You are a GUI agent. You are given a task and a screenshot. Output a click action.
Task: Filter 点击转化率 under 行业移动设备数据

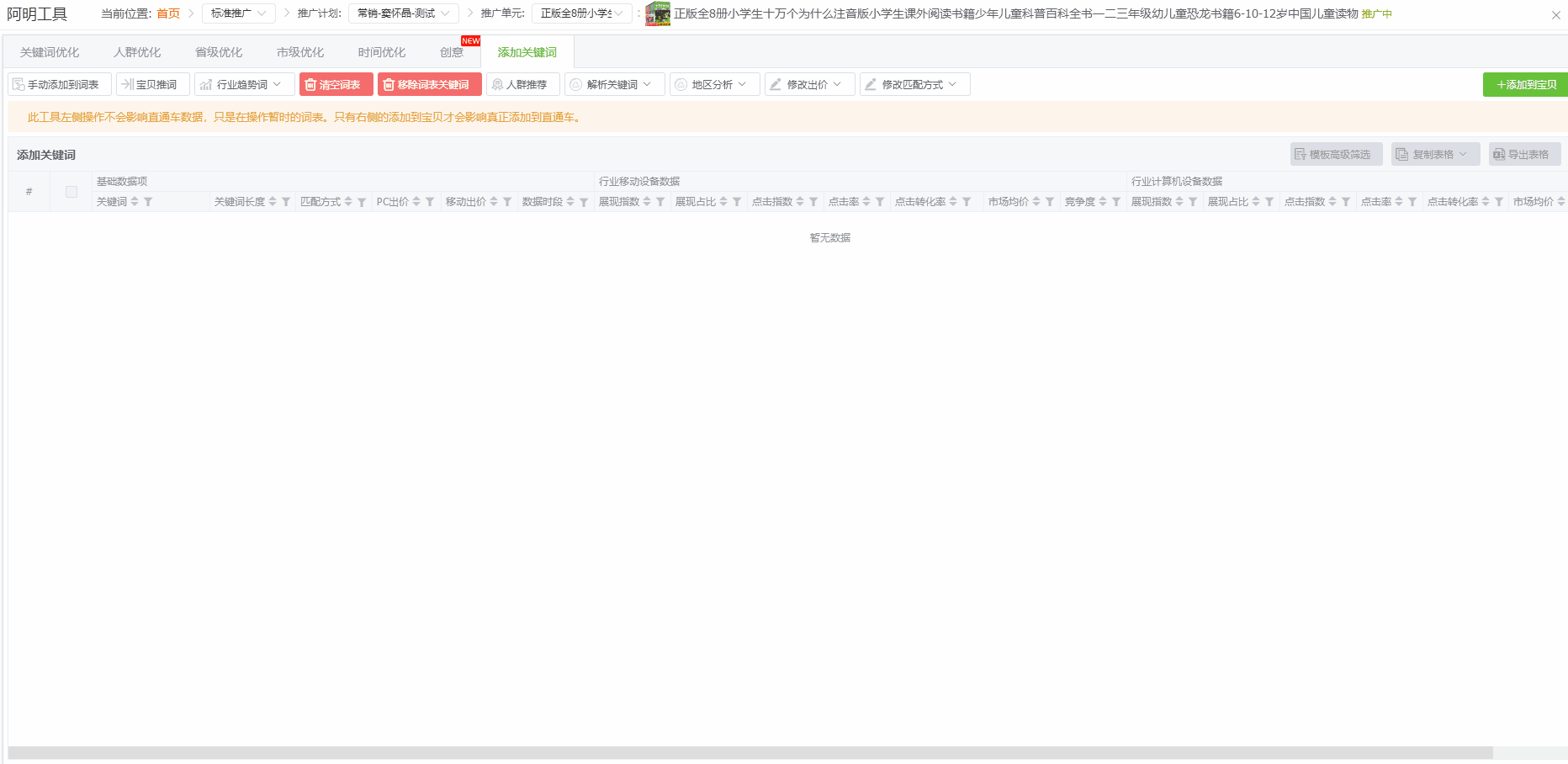967,202
